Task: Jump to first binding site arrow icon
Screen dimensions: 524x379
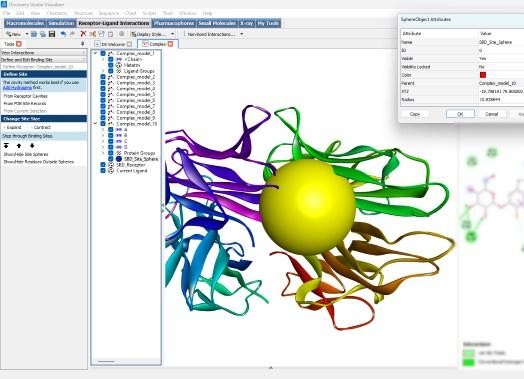Action: [x=6, y=146]
